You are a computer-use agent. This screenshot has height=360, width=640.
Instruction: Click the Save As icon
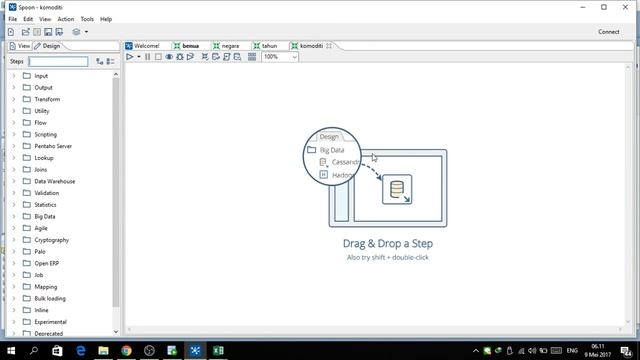[x=59, y=32]
